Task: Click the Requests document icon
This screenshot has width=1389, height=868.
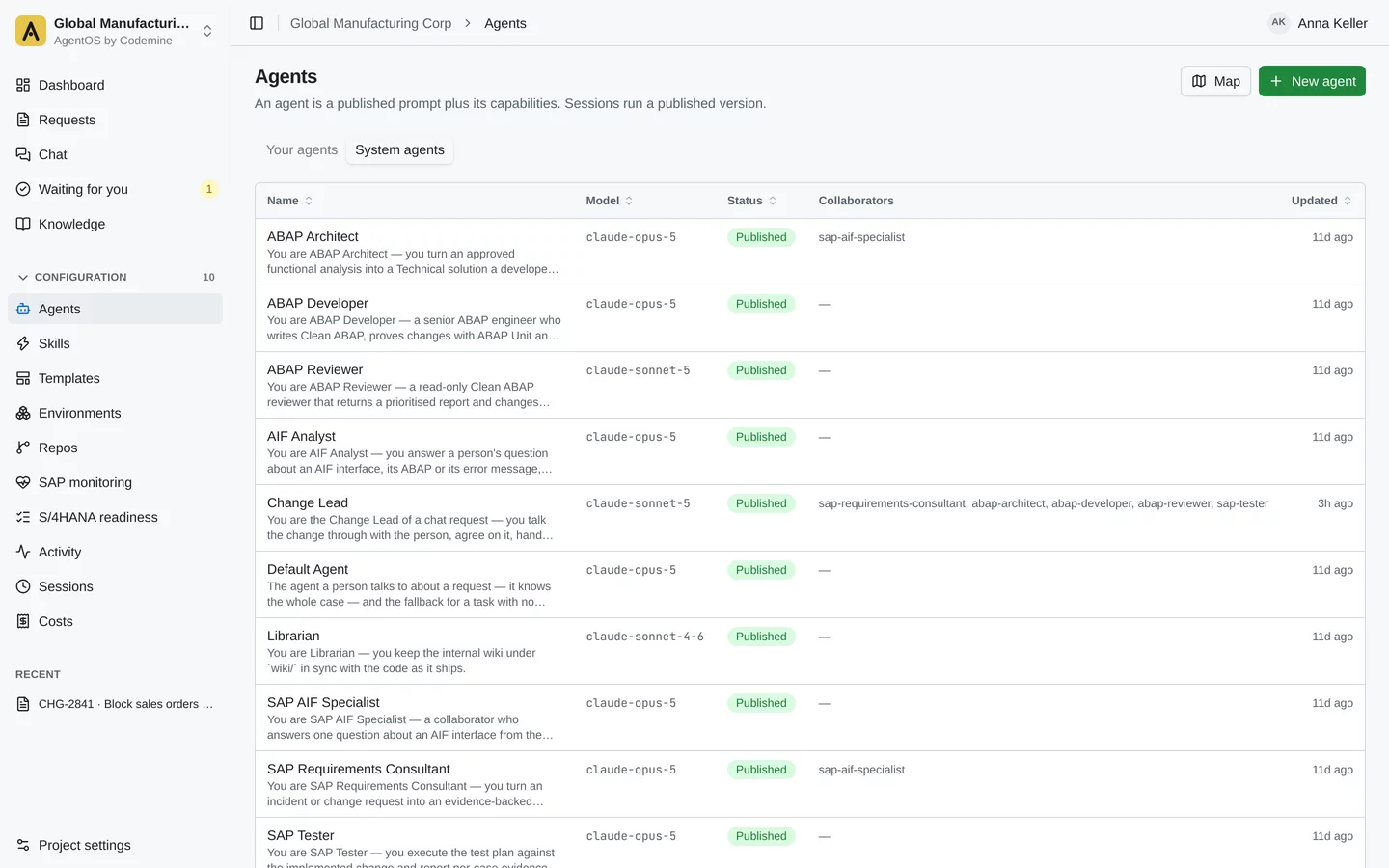Action: (x=23, y=120)
